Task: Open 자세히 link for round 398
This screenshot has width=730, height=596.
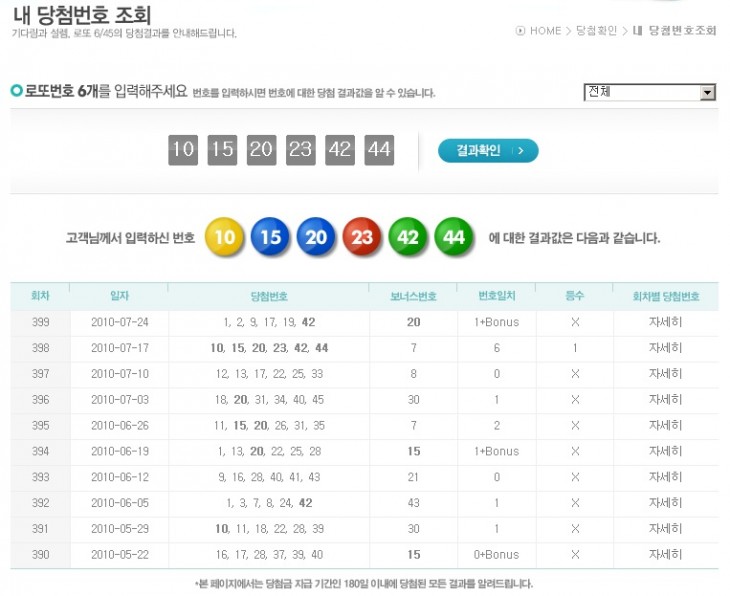Action: [x=665, y=348]
